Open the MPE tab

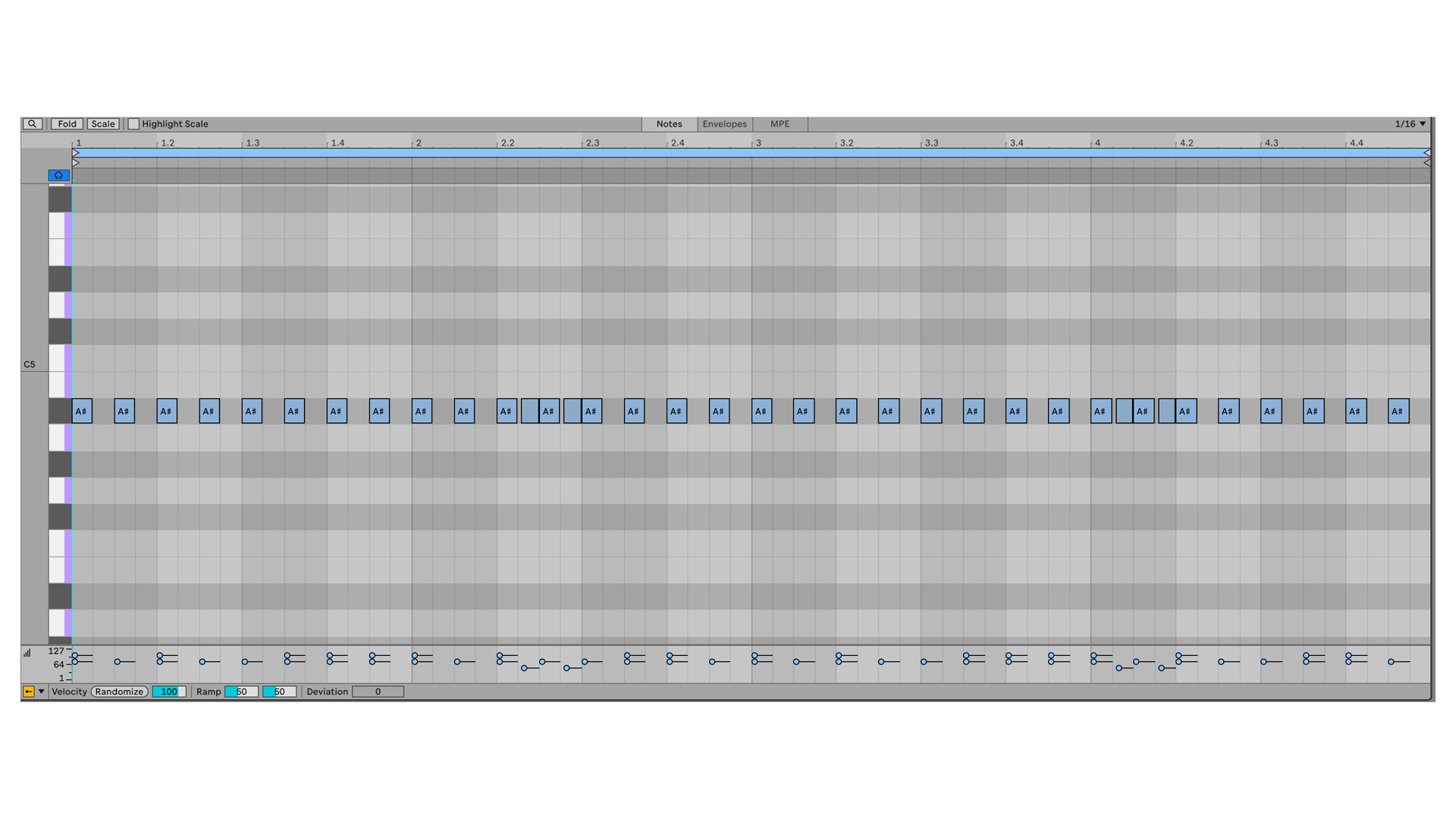(780, 124)
